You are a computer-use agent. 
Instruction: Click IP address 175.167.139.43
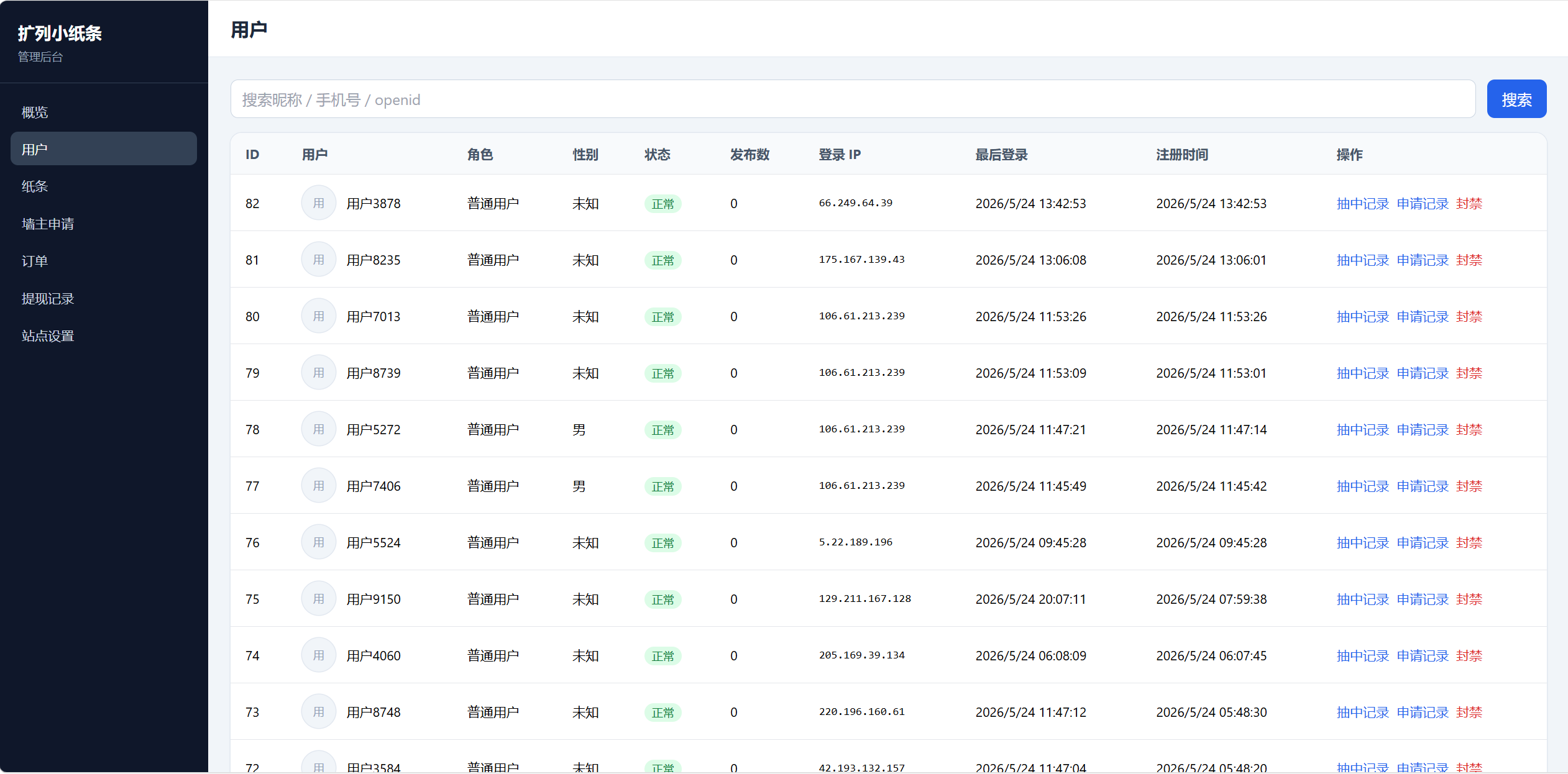[861, 260]
